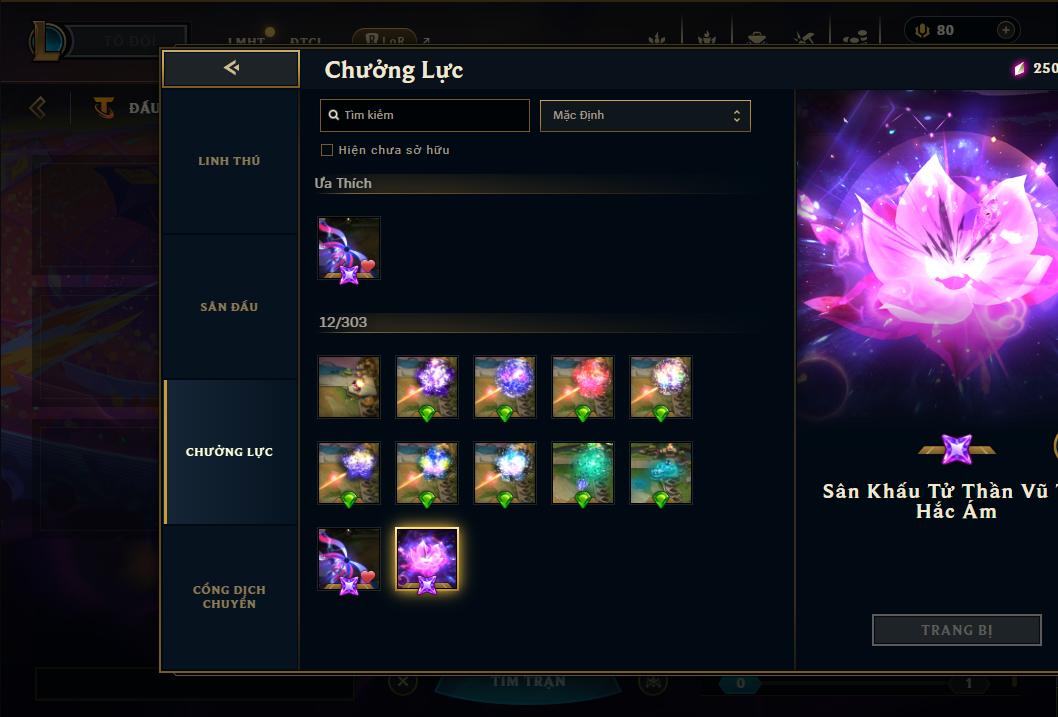The height and width of the screenshot is (717, 1058).
Task: Pick the teal green firework boom icon
Action: pos(583,473)
